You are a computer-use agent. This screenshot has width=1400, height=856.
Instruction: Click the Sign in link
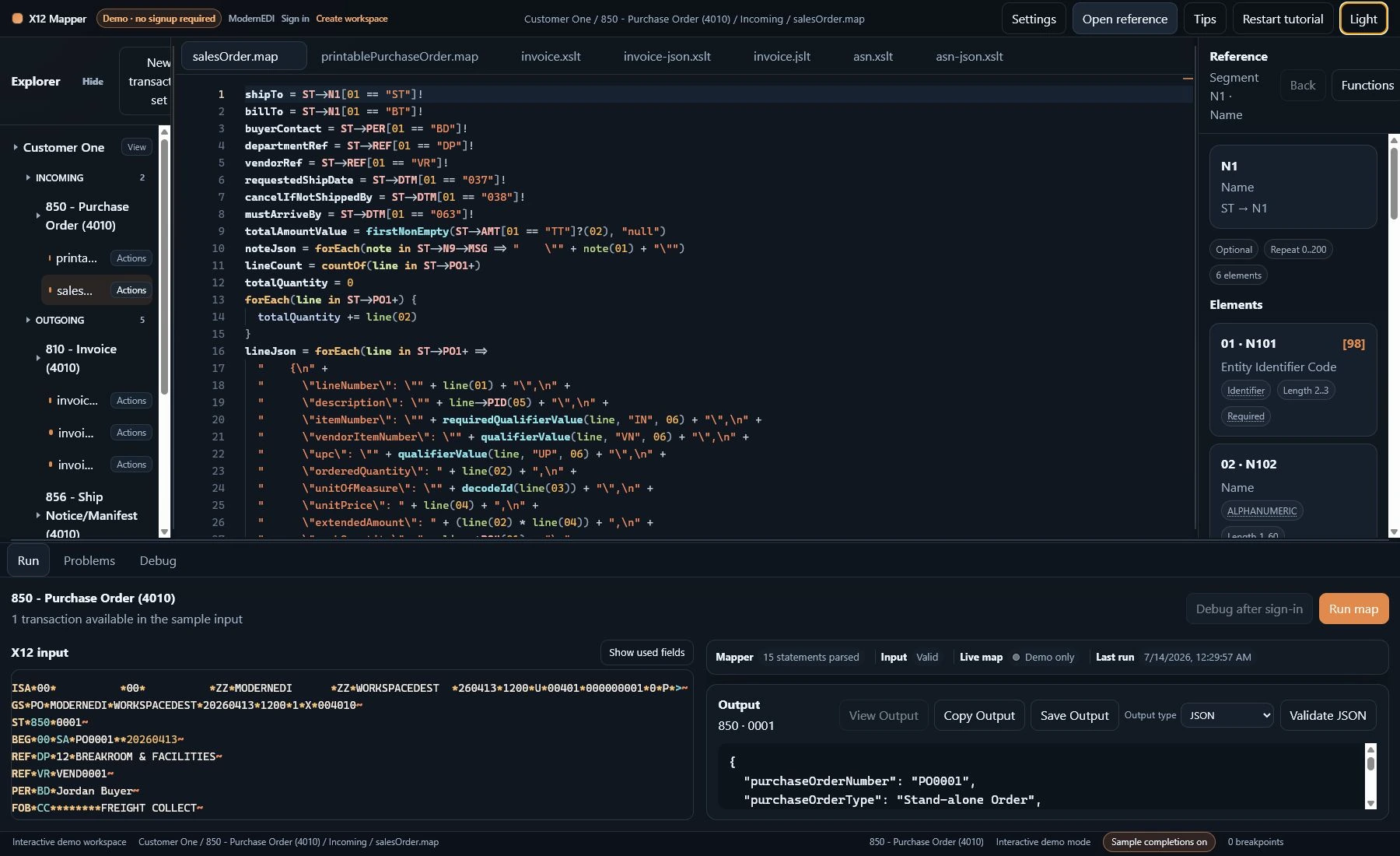[x=295, y=19]
